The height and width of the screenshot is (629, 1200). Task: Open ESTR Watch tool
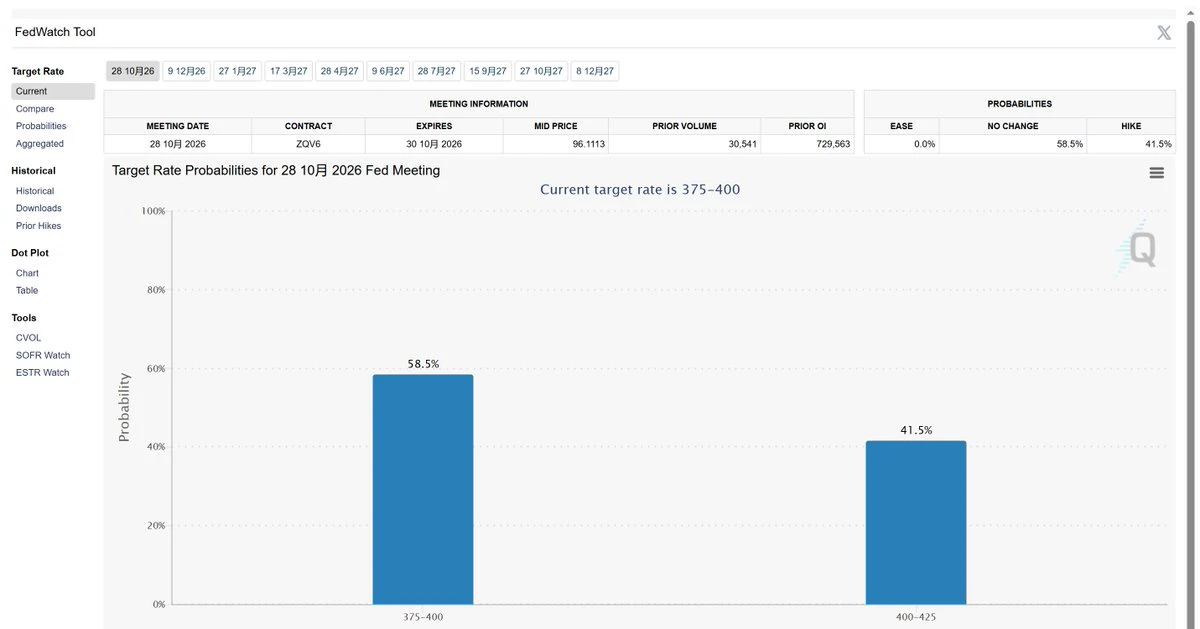tap(43, 372)
